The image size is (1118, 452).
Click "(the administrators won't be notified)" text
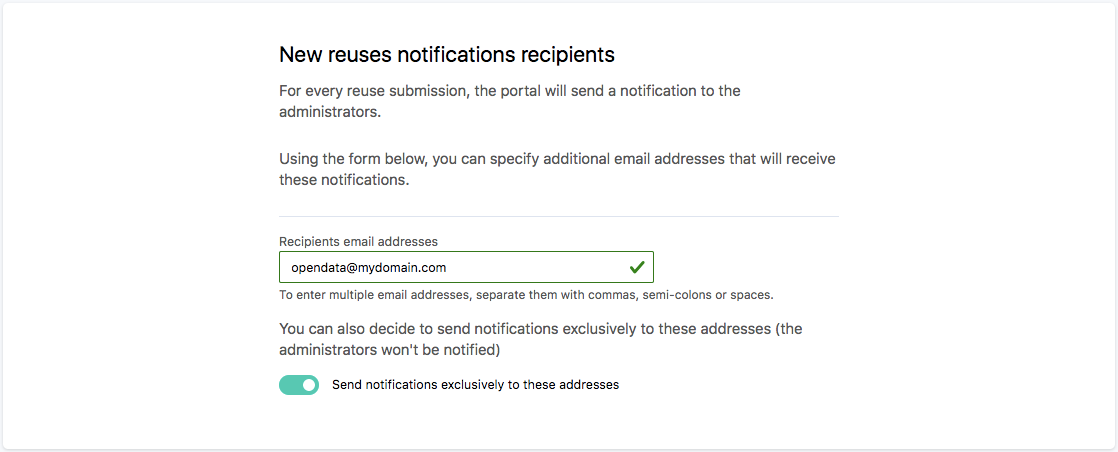point(390,350)
